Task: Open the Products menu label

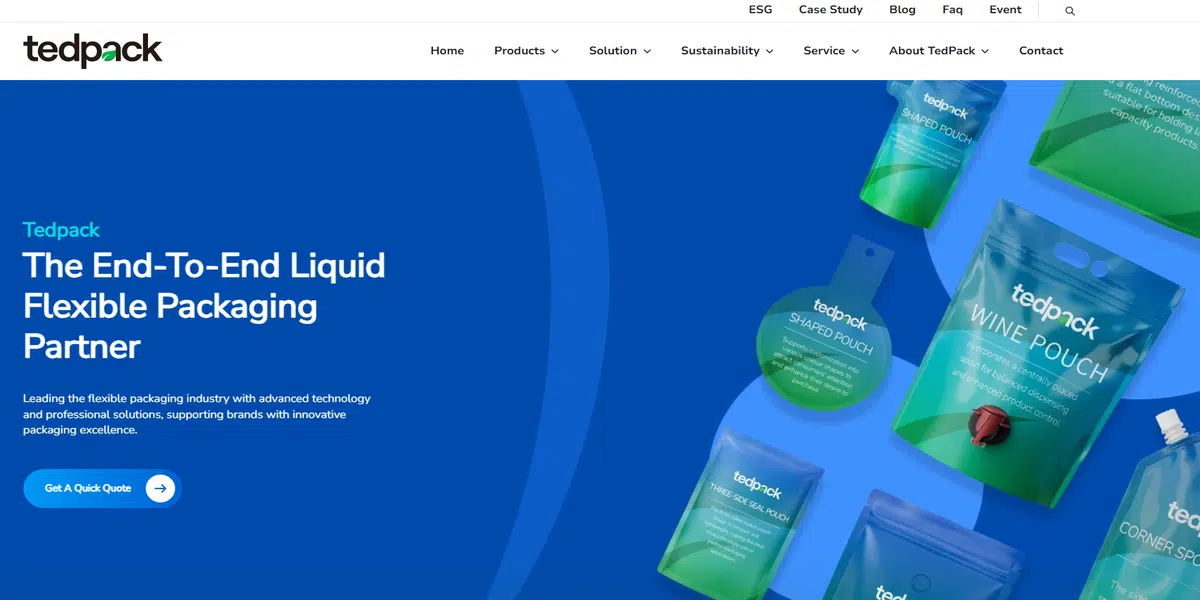Action: point(519,51)
